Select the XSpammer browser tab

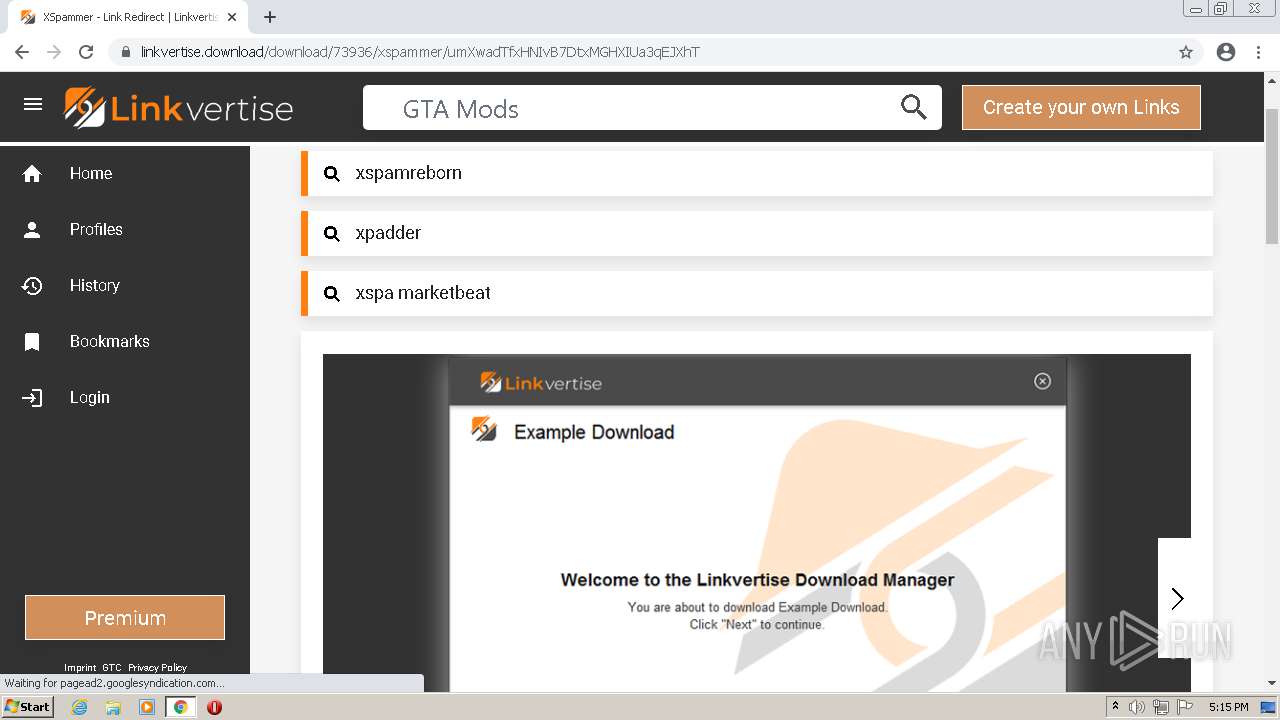coord(128,17)
